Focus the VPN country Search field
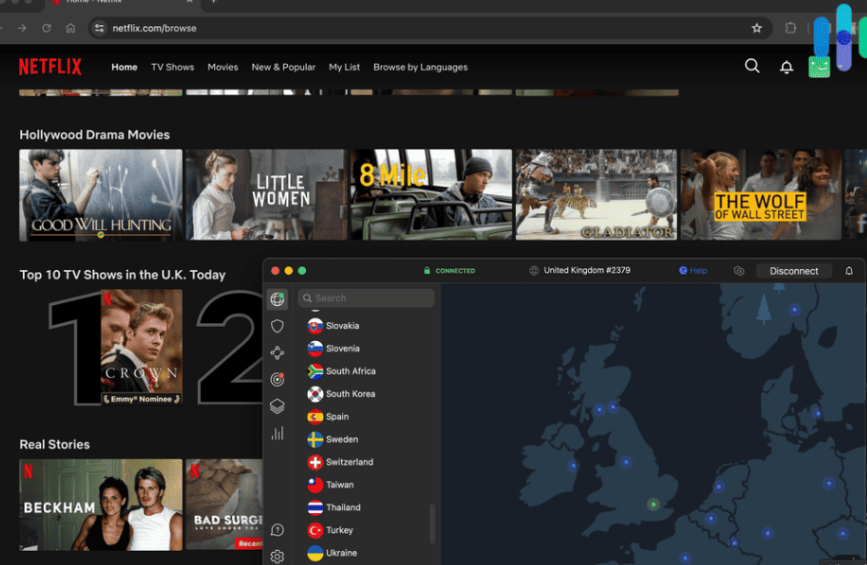The height and width of the screenshot is (565, 867). pos(366,298)
